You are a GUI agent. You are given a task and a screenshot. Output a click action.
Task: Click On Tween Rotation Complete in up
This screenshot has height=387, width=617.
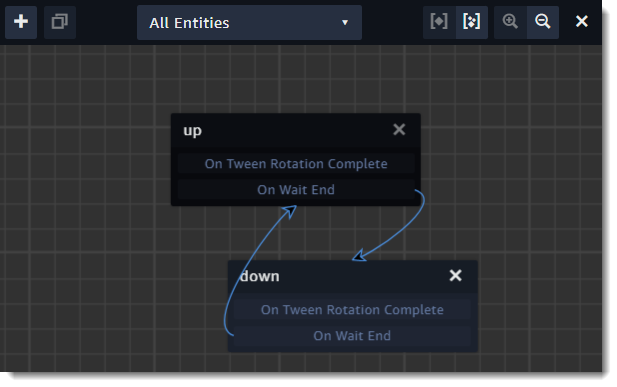296,164
